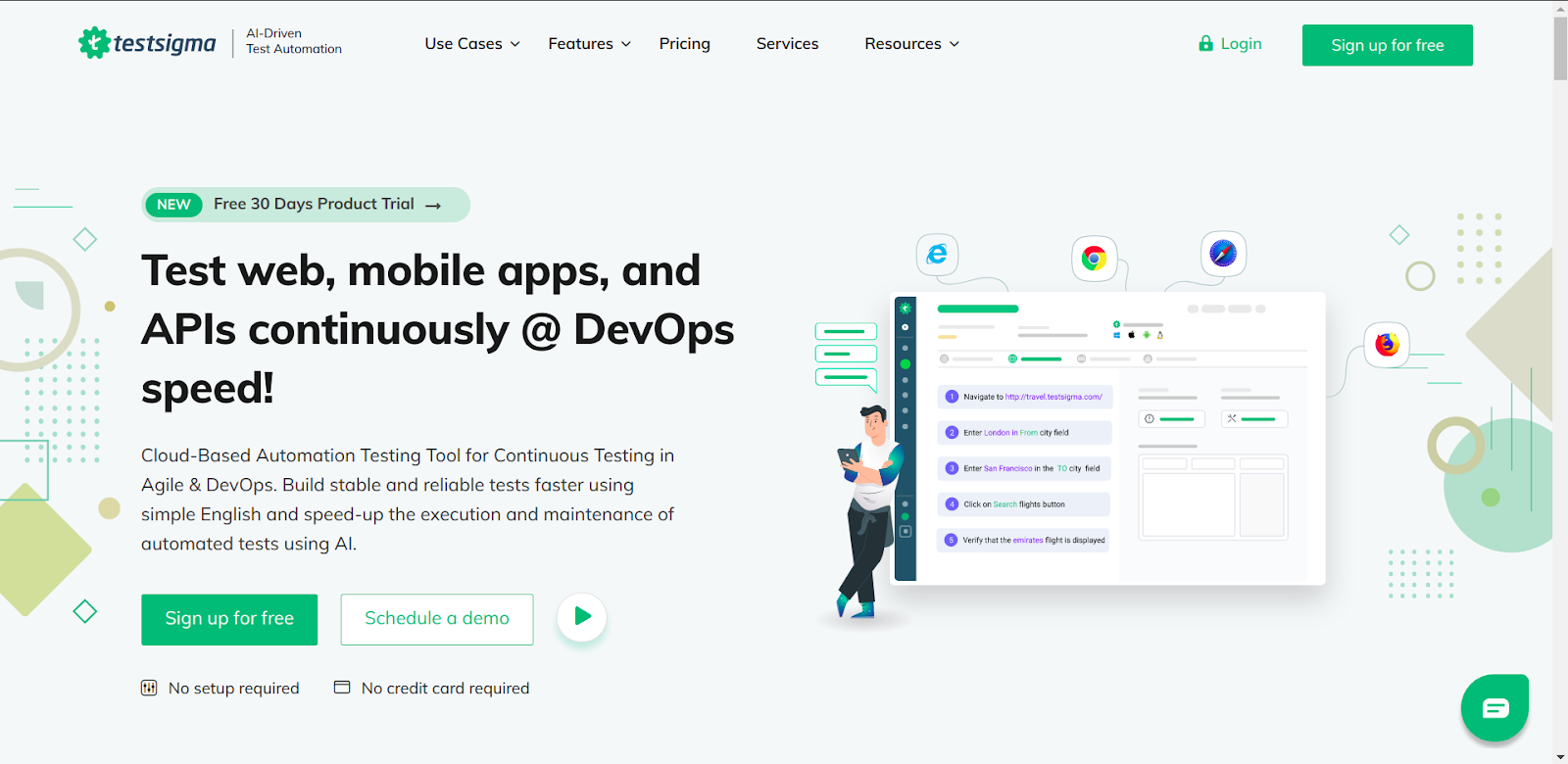
Task: Click the Internet Explorer browser icon
Action: [937, 255]
